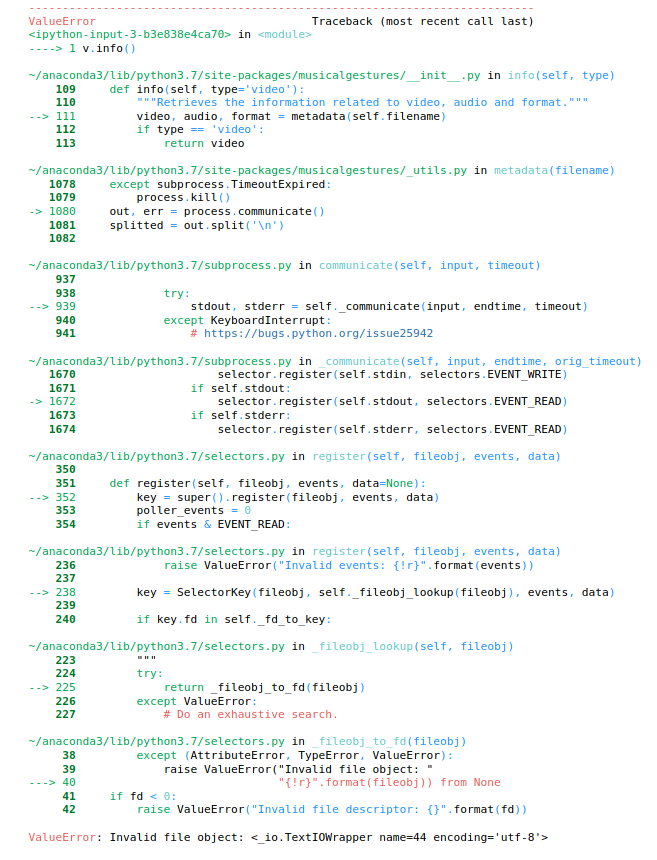Image resolution: width=657 pixels, height=860 pixels.
Task: Click line 1672 'selector.register(self.stdout, selectors.EVENT_READ)'
Action: [393, 401]
